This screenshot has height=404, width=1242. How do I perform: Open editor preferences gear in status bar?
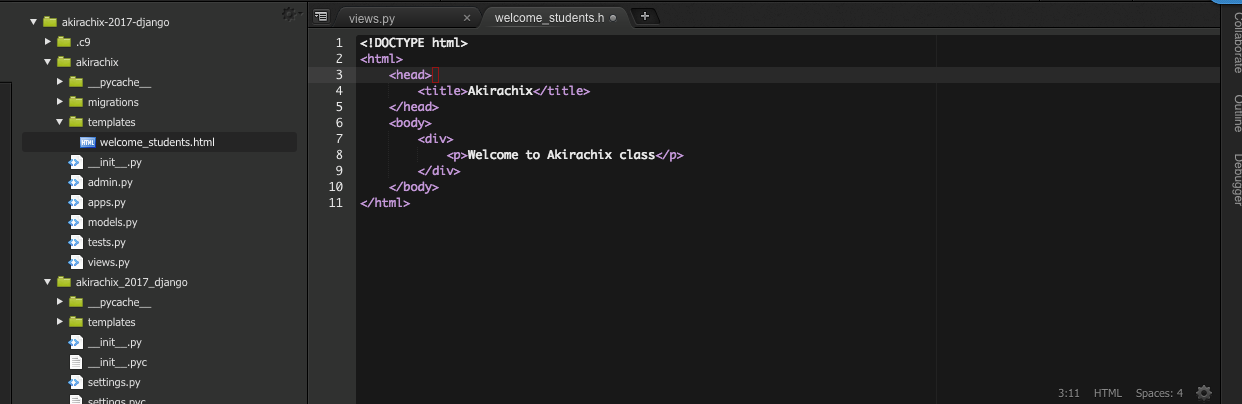(1204, 393)
